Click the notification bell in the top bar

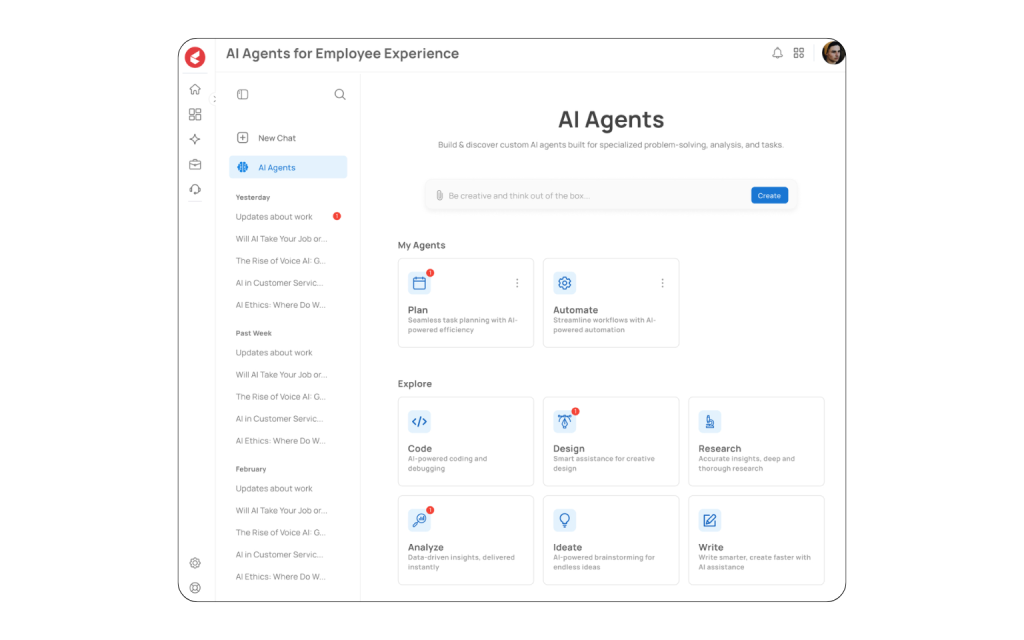[x=777, y=53]
